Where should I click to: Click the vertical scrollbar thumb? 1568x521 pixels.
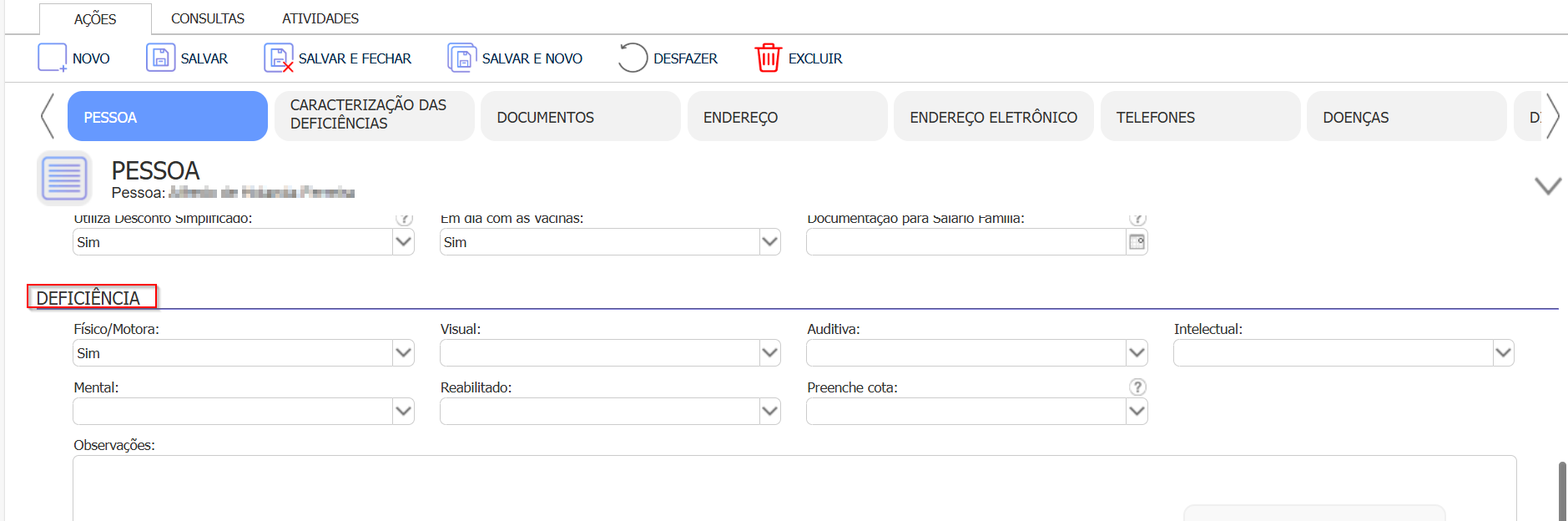point(1562,491)
